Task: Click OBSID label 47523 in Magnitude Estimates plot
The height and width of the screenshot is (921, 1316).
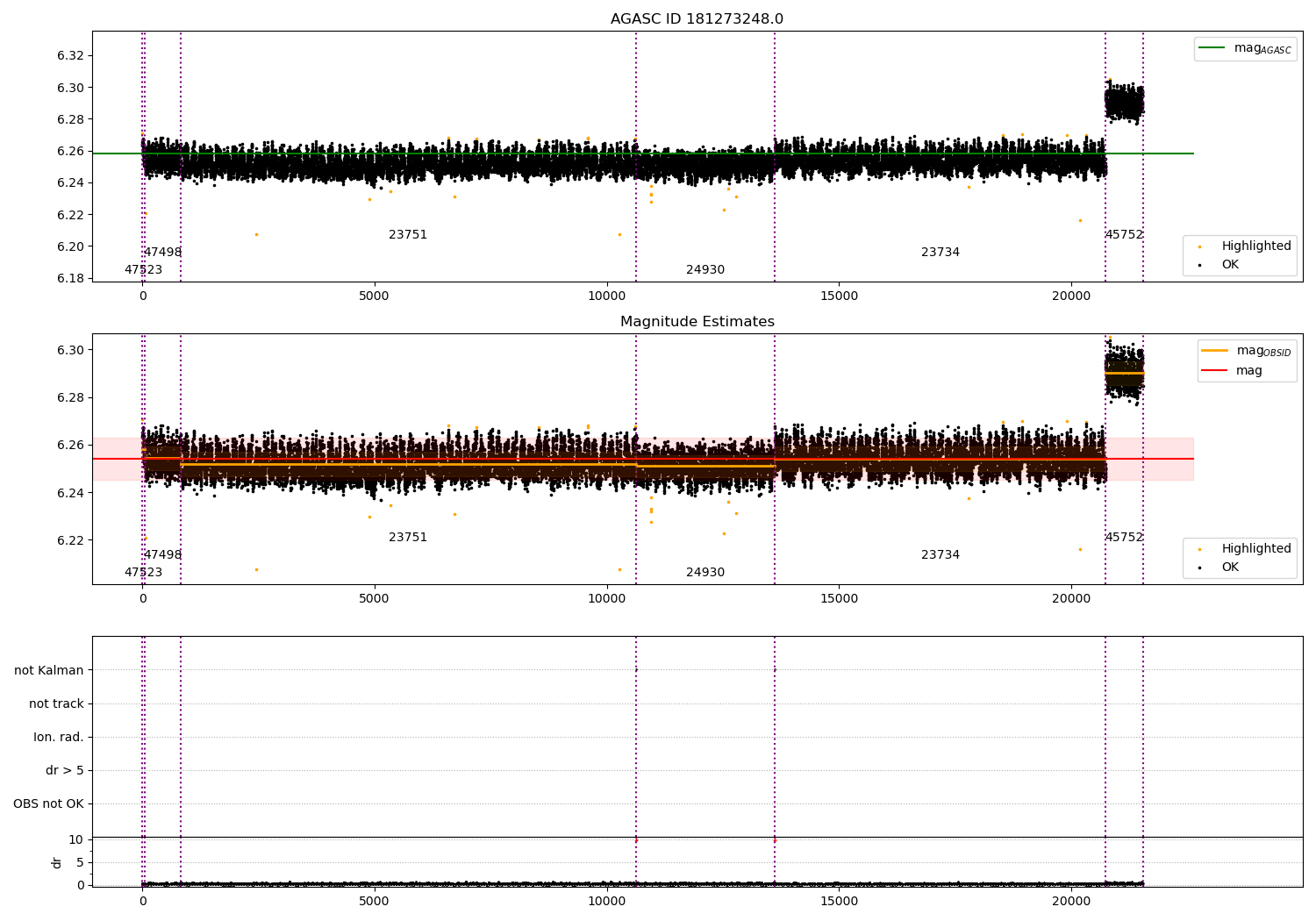Action: pyautogui.click(x=143, y=572)
